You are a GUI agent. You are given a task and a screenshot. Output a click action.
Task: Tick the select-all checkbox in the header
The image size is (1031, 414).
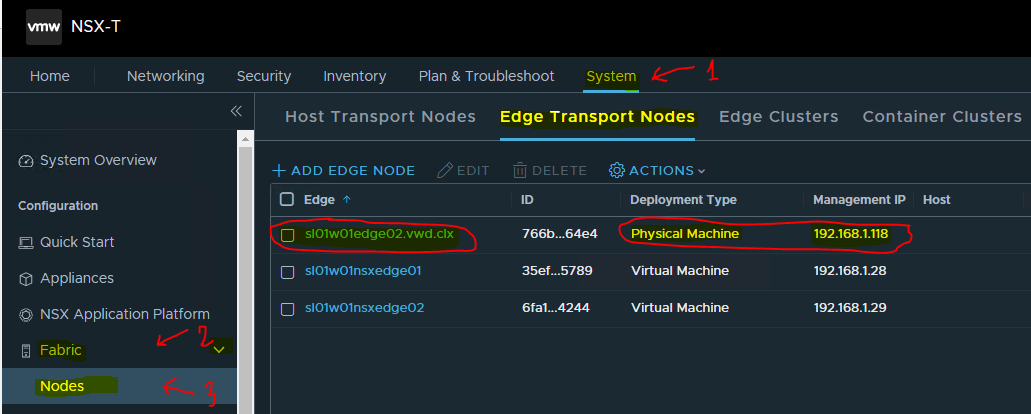tap(287, 199)
